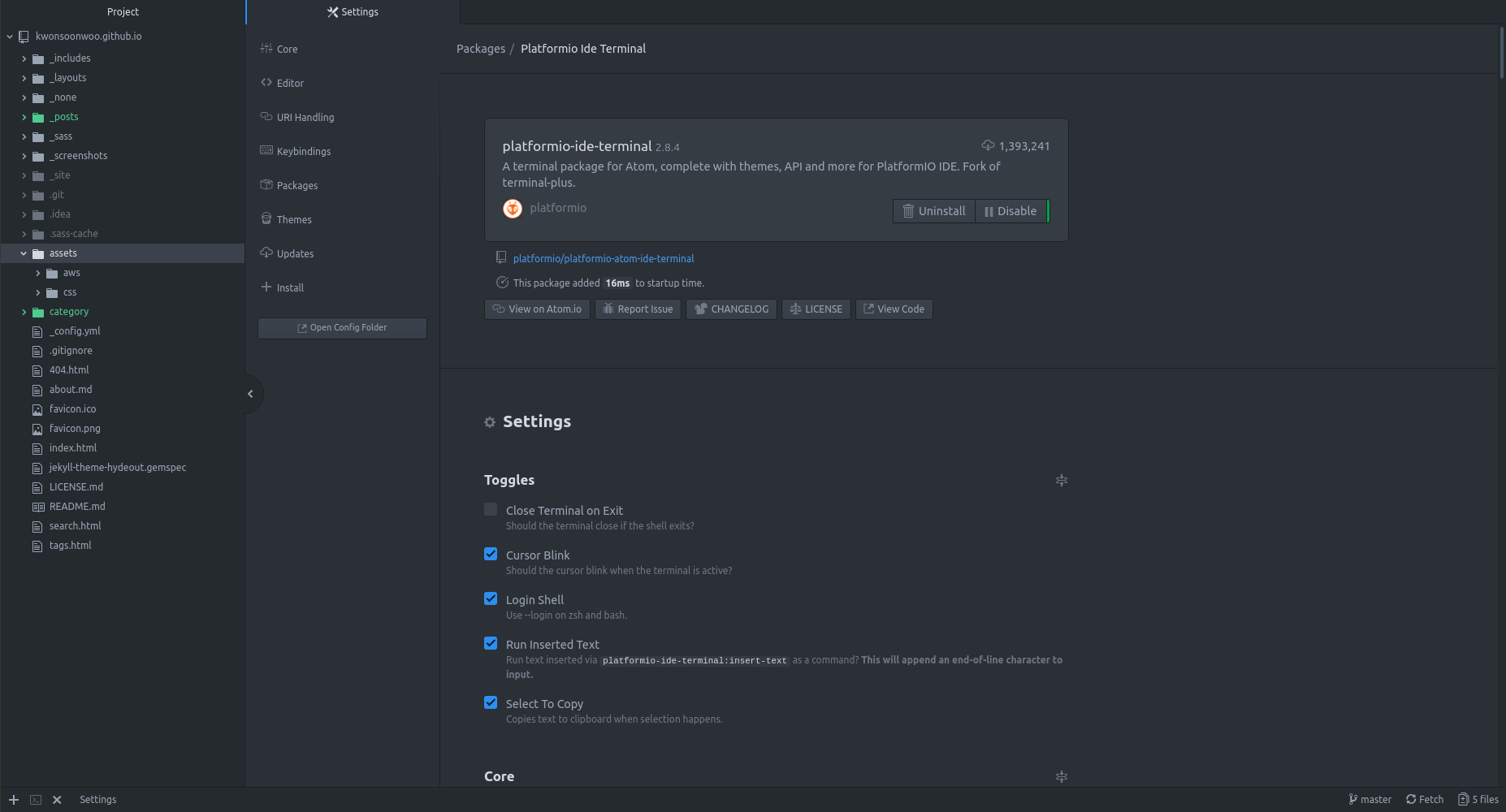
Task: Click the Packages breadcrumb link
Action: [481, 49]
